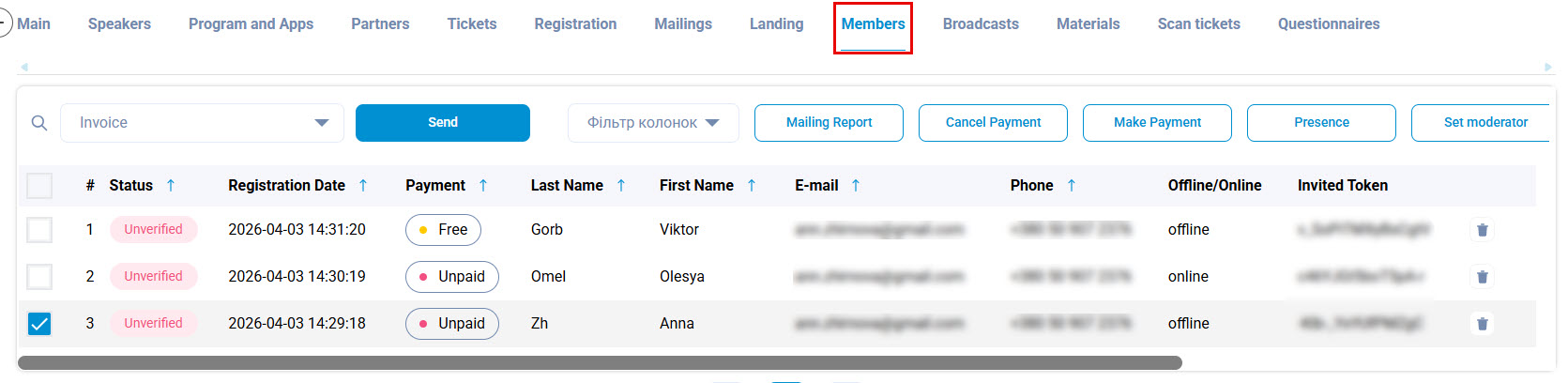Delete the Gorb Viktor row
1568x383 pixels.
[x=1483, y=230]
